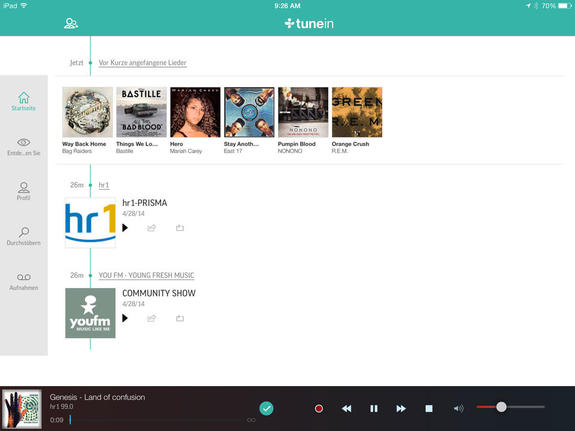Stop playback with the square button
This screenshot has height=431, width=575.
pos(429,408)
